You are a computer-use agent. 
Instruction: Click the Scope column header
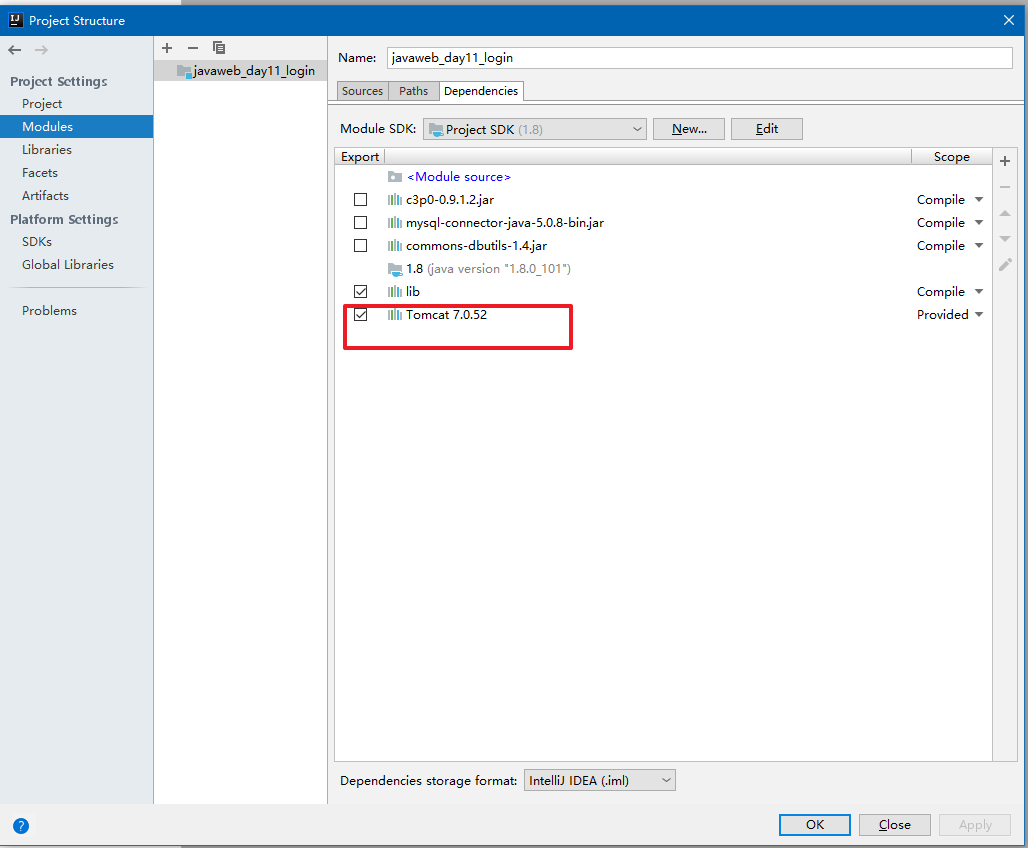click(x=951, y=157)
